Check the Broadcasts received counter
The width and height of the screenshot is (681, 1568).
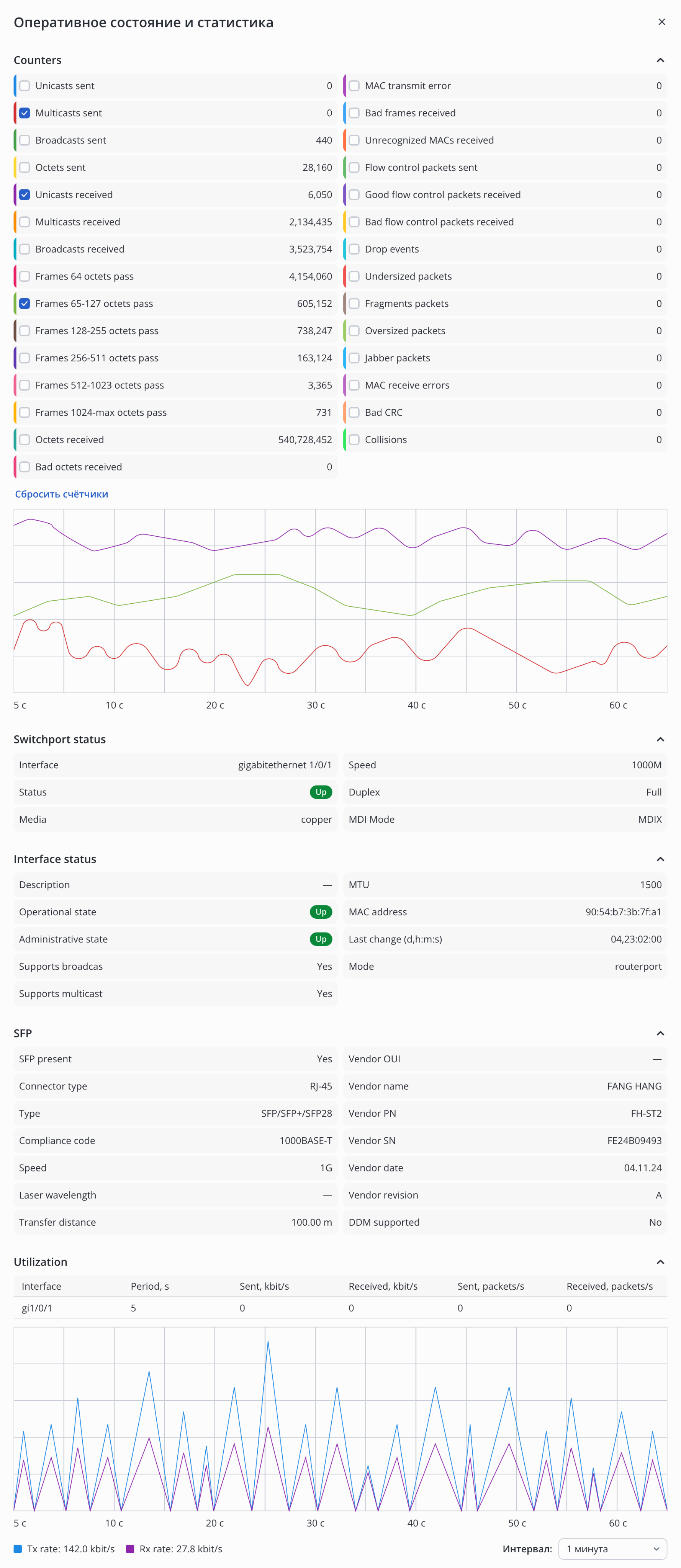[25, 249]
